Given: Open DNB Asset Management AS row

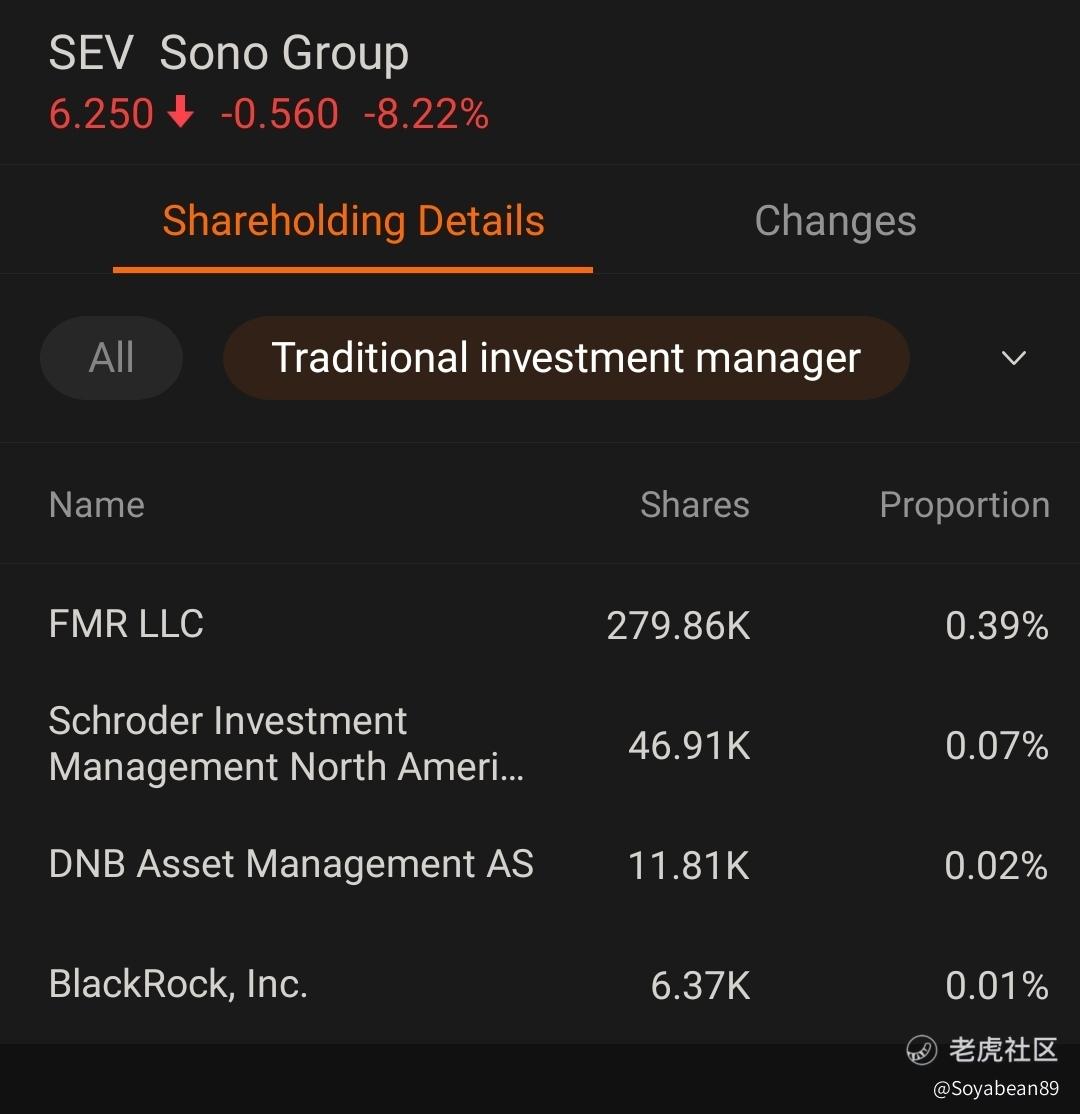Looking at the screenshot, I should pos(540,865).
